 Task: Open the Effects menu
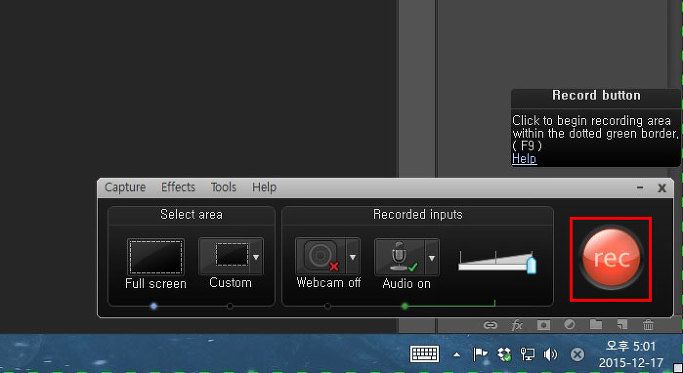[x=178, y=187]
